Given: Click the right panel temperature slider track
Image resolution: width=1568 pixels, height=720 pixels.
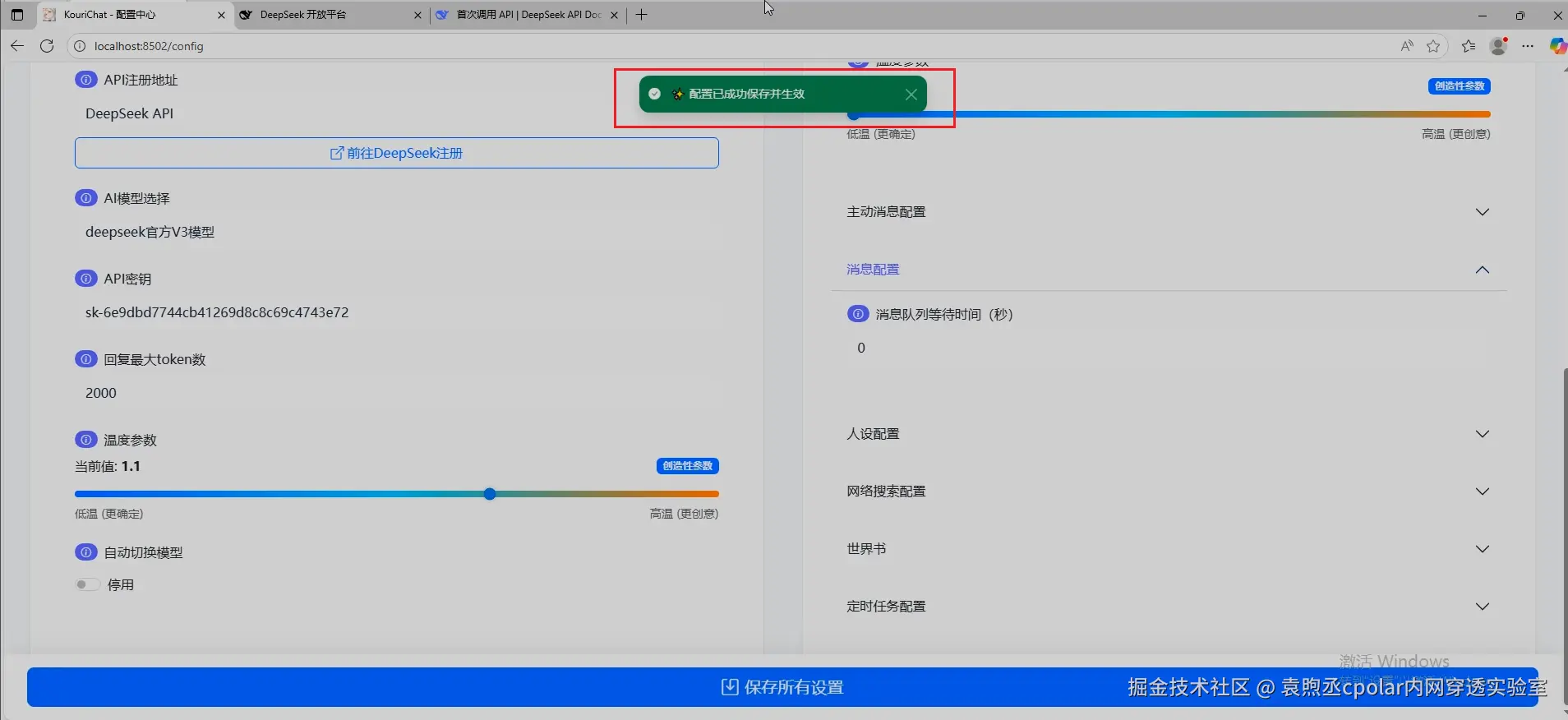Looking at the screenshot, I should (1169, 114).
